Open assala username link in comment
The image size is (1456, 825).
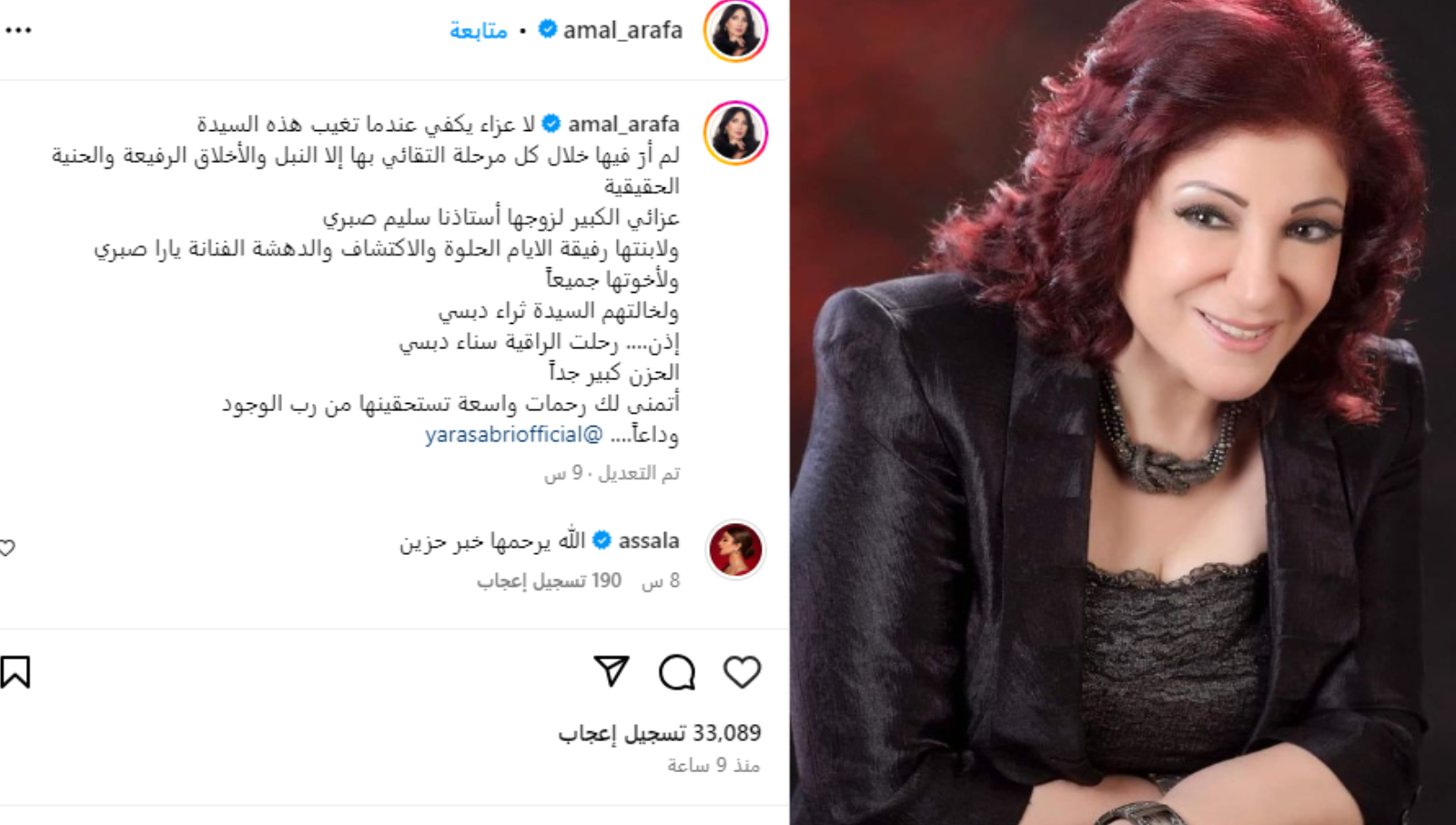point(649,540)
